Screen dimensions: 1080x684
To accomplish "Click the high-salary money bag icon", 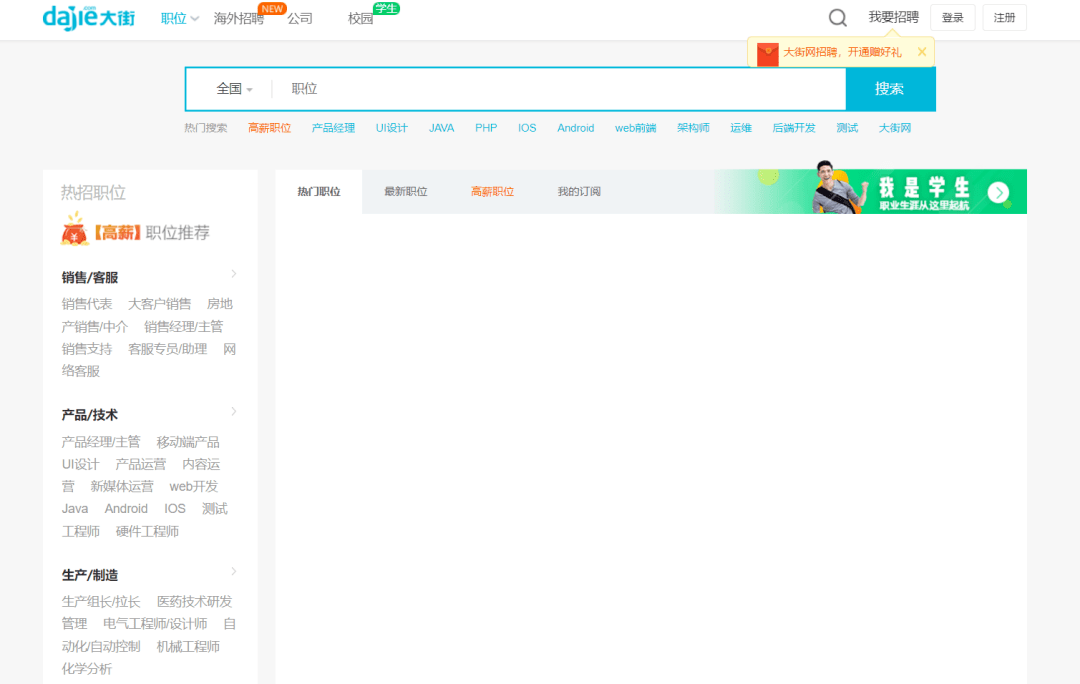I will click(75, 231).
